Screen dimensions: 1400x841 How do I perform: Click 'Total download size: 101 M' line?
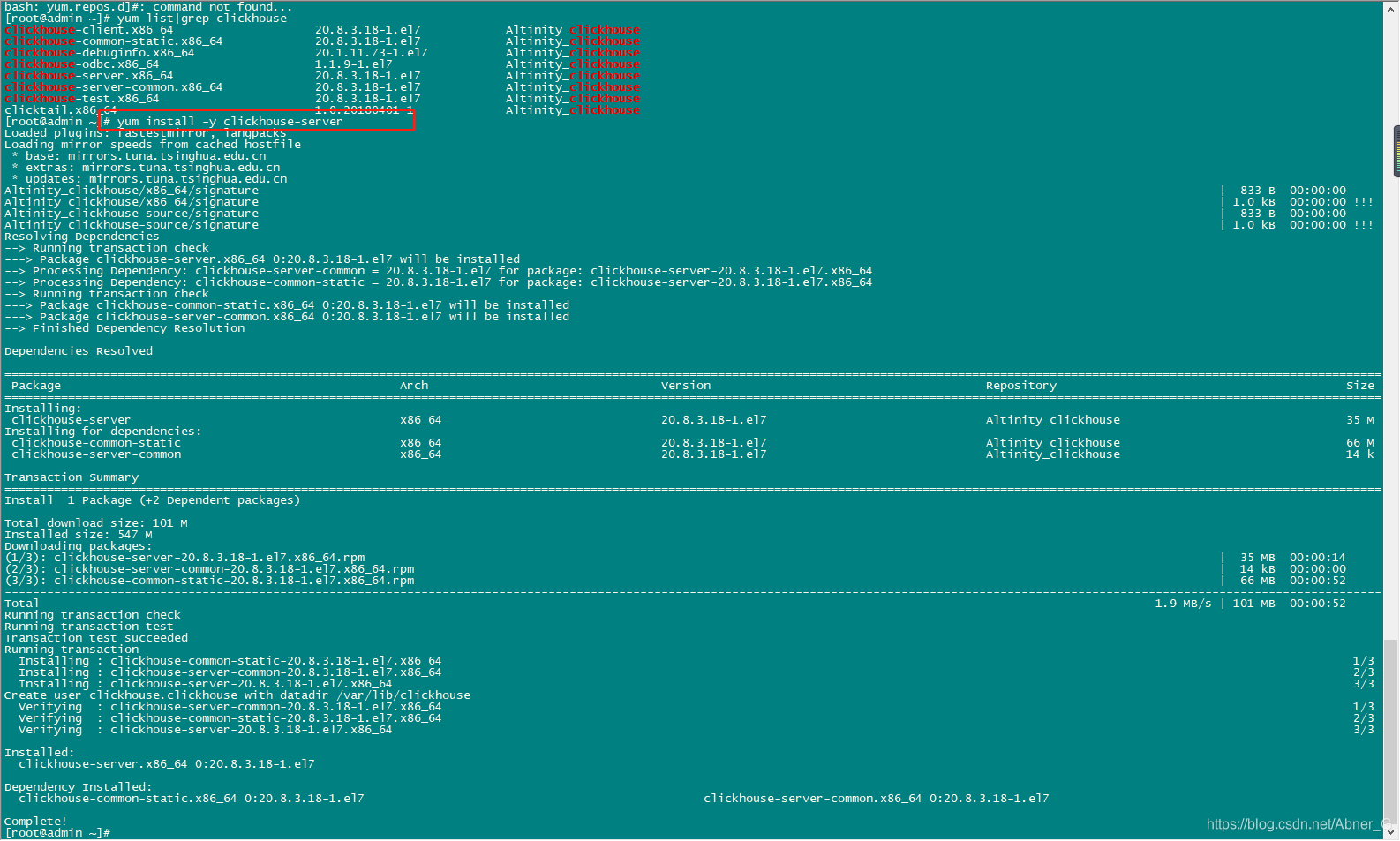96,522
